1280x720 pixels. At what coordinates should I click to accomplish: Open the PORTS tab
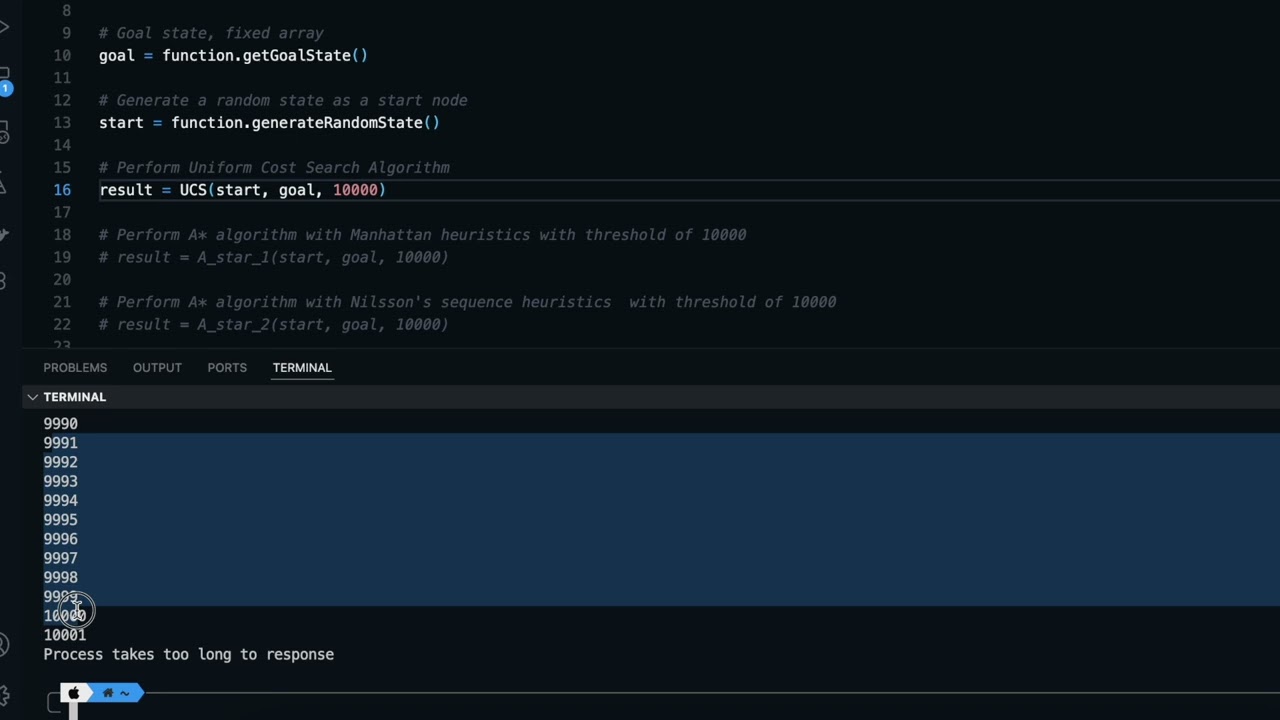(227, 368)
